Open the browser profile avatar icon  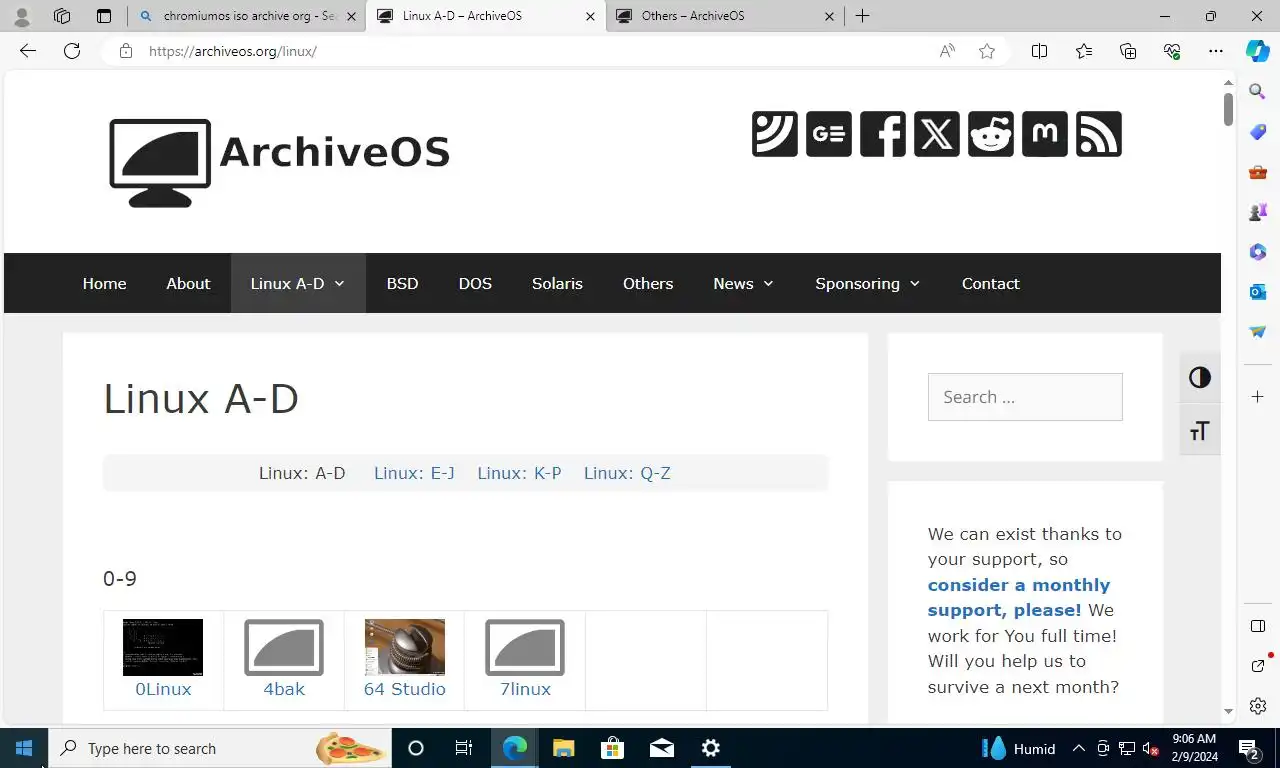coord(21,16)
